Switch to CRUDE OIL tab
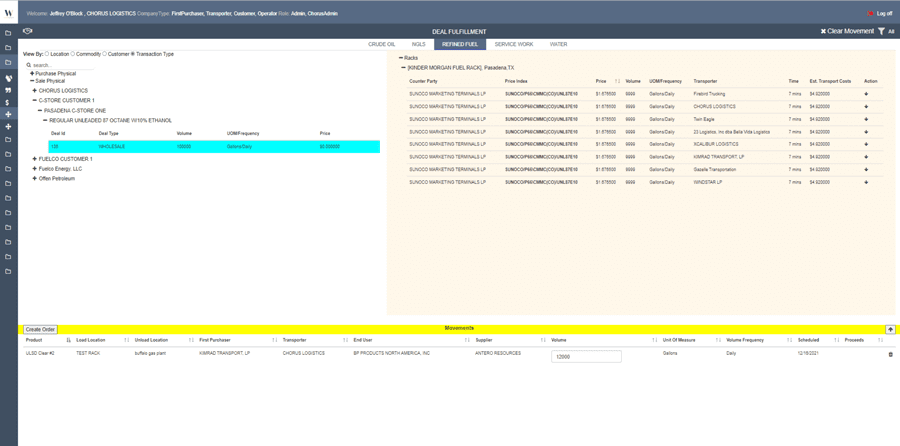Image resolution: width=900 pixels, height=446 pixels. click(x=382, y=44)
